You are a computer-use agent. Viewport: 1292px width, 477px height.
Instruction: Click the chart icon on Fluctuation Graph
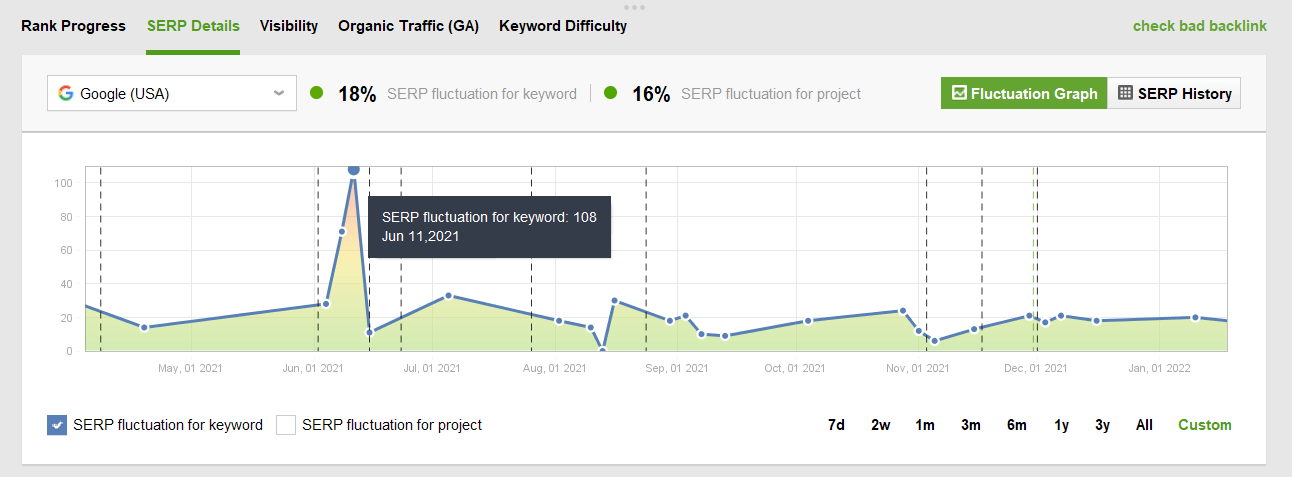click(959, 93)
